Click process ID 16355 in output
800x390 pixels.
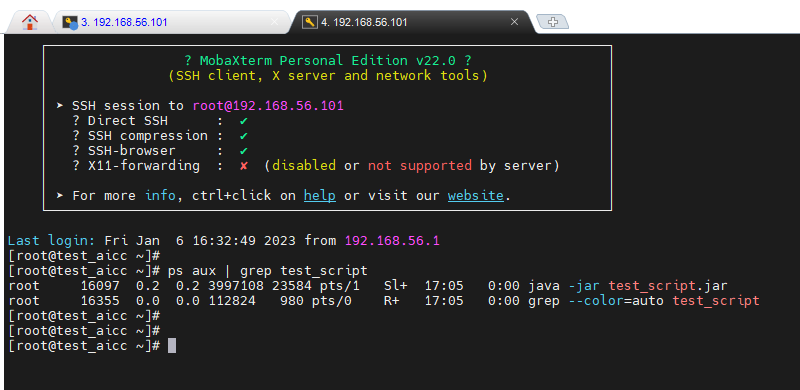pos(100,301)
